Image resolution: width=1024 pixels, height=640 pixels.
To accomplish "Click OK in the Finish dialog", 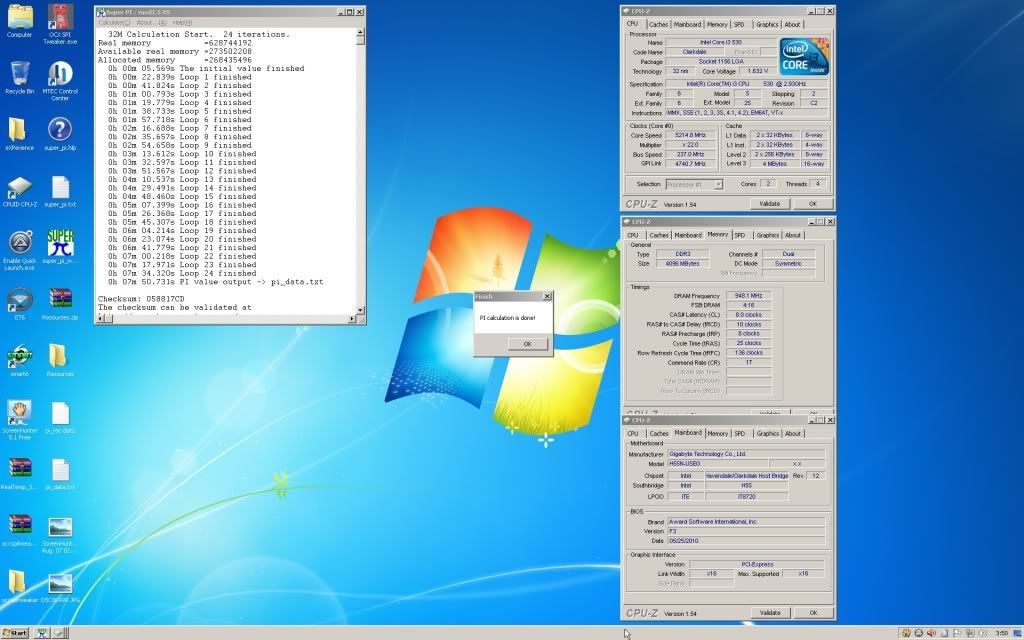I will tap(527, 343).
